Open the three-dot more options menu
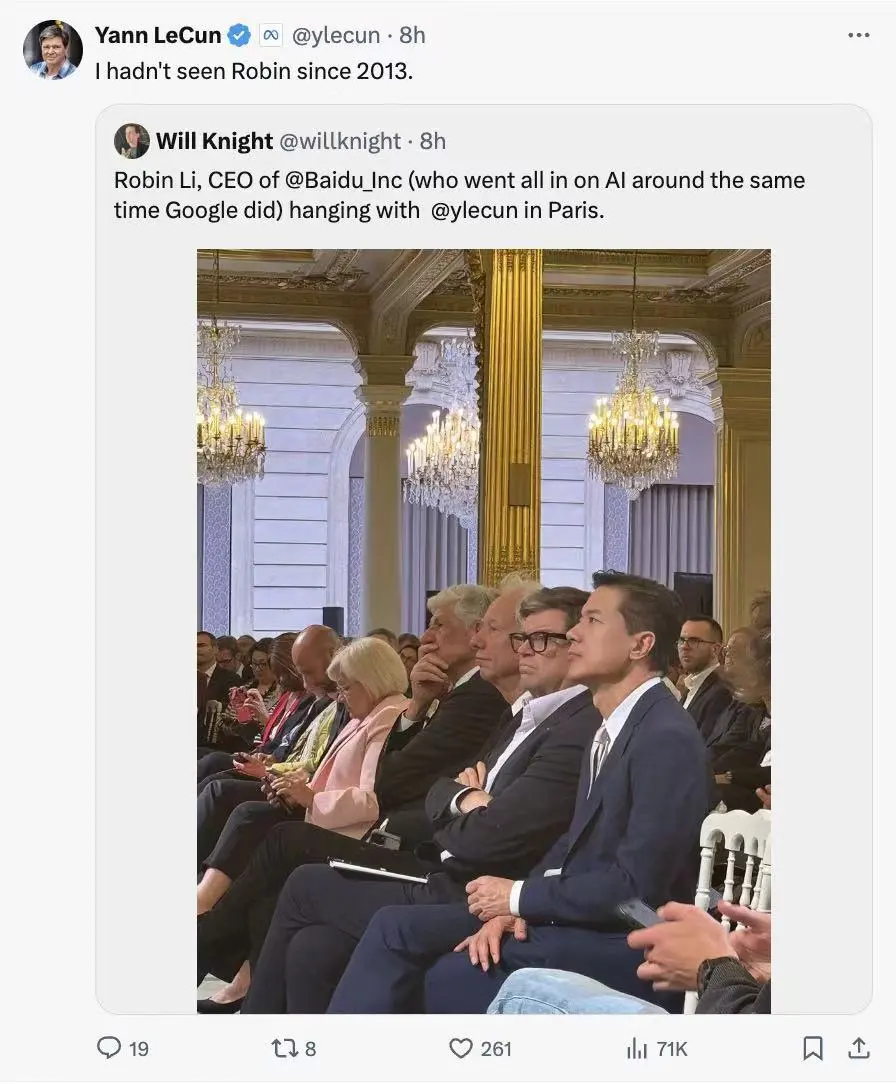The height and width of the screenshot is (1084, 896). click(x=859, y=35)
